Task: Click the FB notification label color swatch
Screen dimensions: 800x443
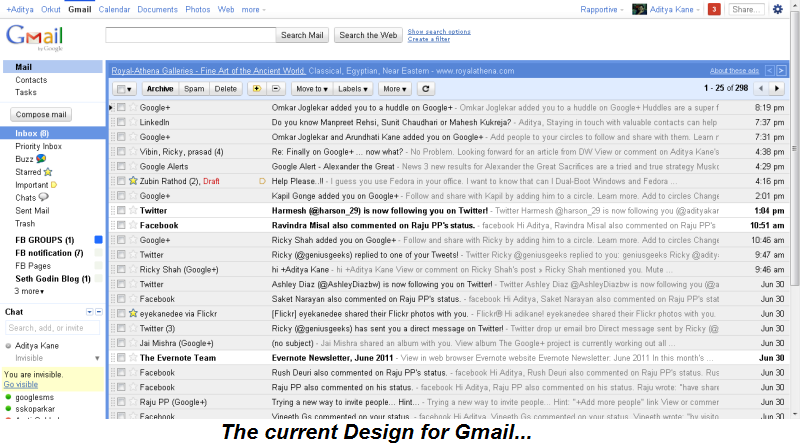Action: (x=98, y=253)
